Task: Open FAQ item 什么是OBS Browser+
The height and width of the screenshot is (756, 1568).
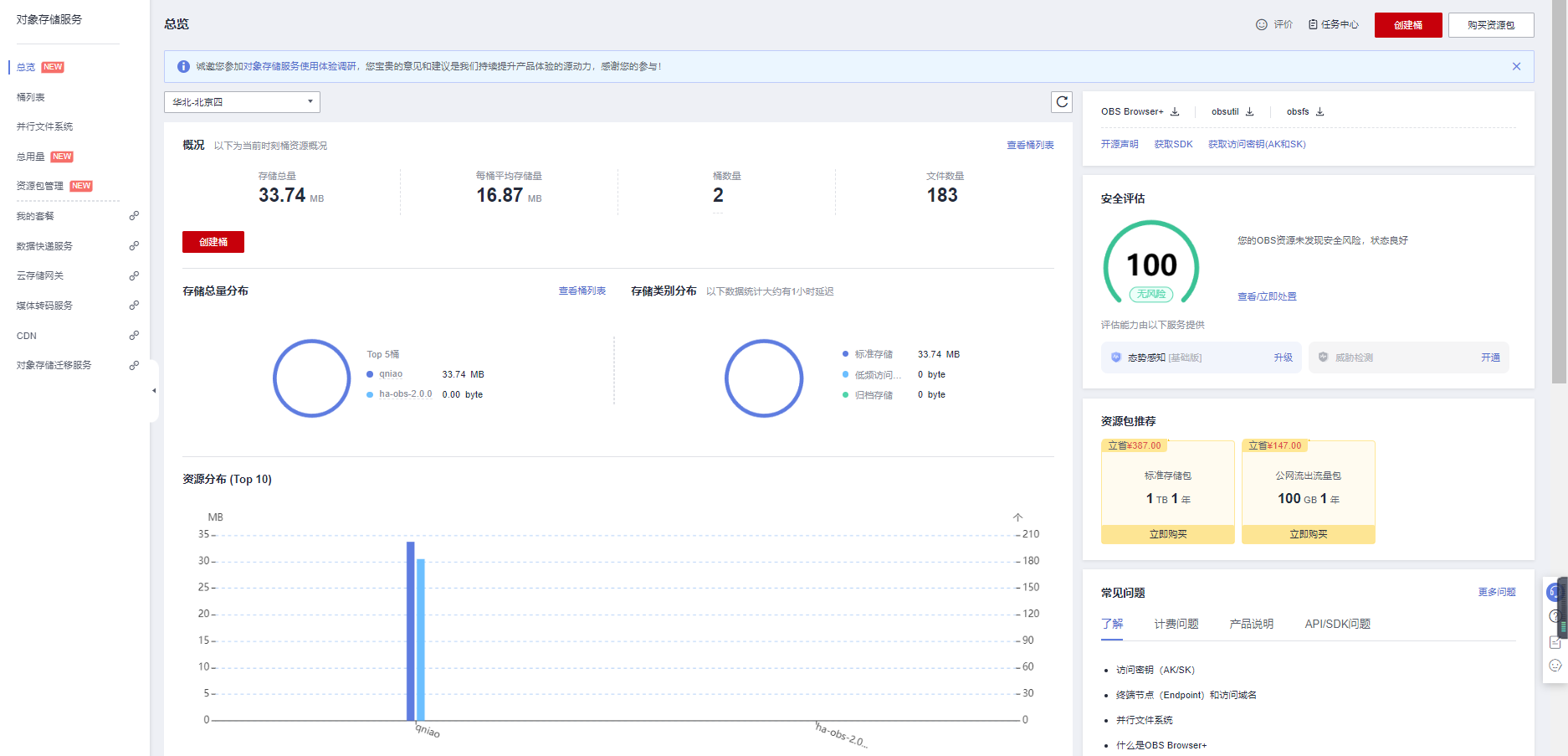Action: (1161, 745)
